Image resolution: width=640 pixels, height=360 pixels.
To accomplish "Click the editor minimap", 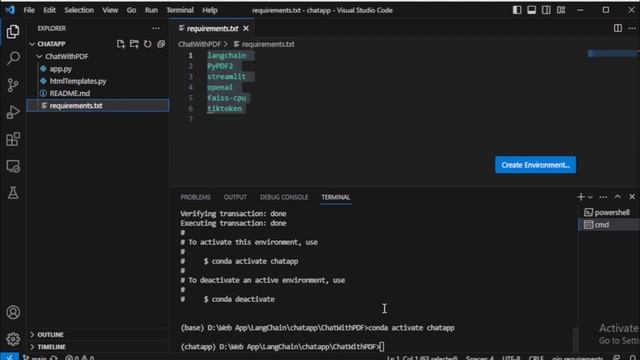I will coord(612,53).
